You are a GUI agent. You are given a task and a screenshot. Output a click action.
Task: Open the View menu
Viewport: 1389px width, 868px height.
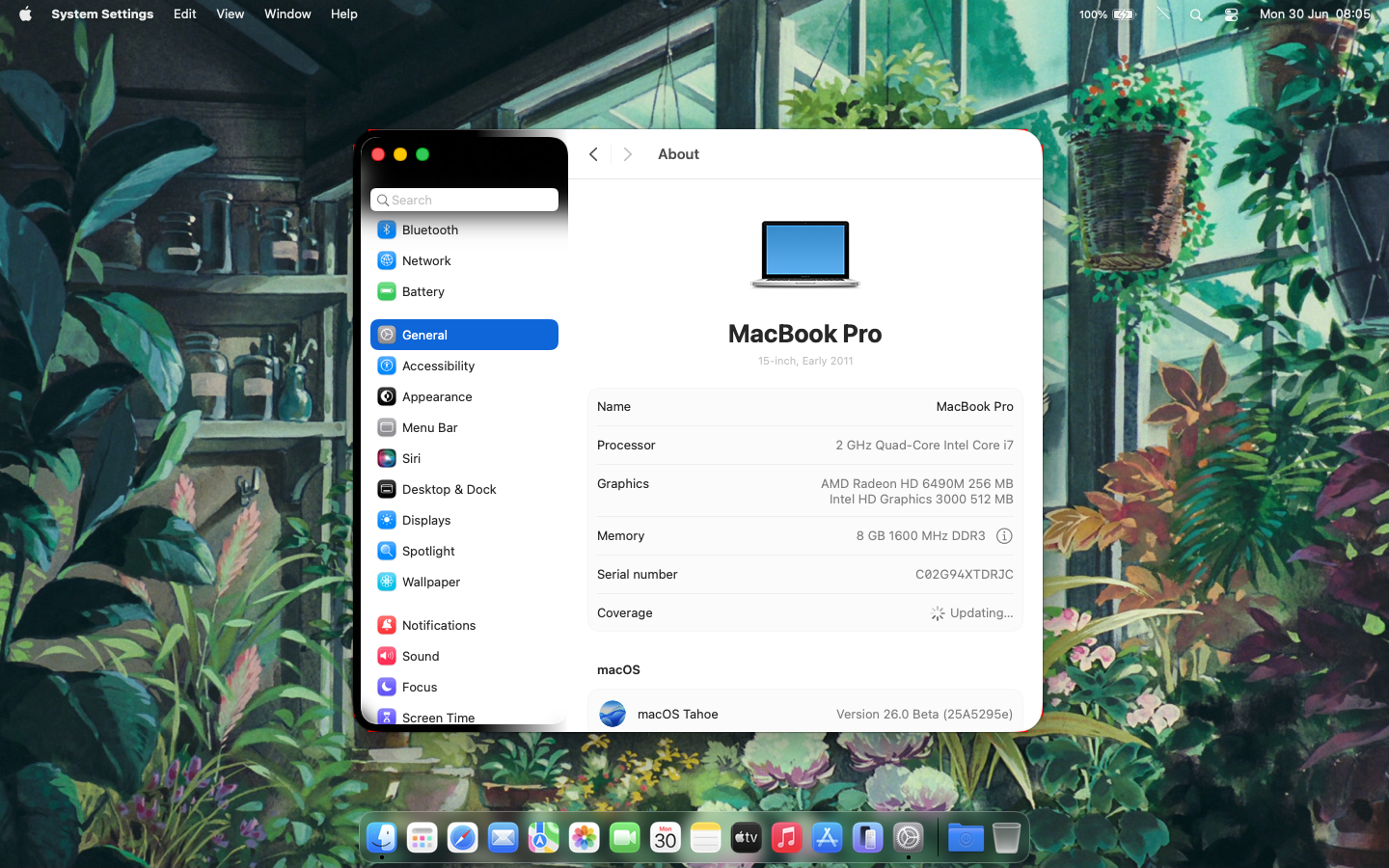point(230,14)
